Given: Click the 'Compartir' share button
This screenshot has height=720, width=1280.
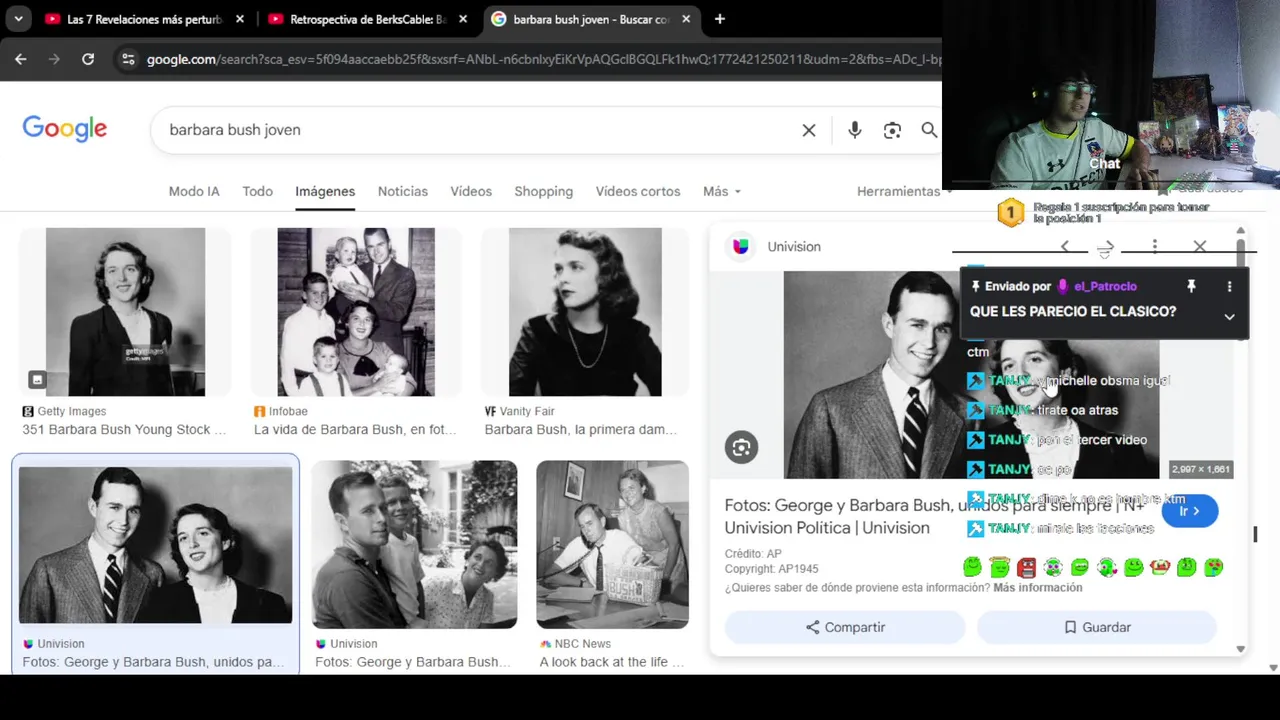Looking at the screenshot, I should point(845,627).
